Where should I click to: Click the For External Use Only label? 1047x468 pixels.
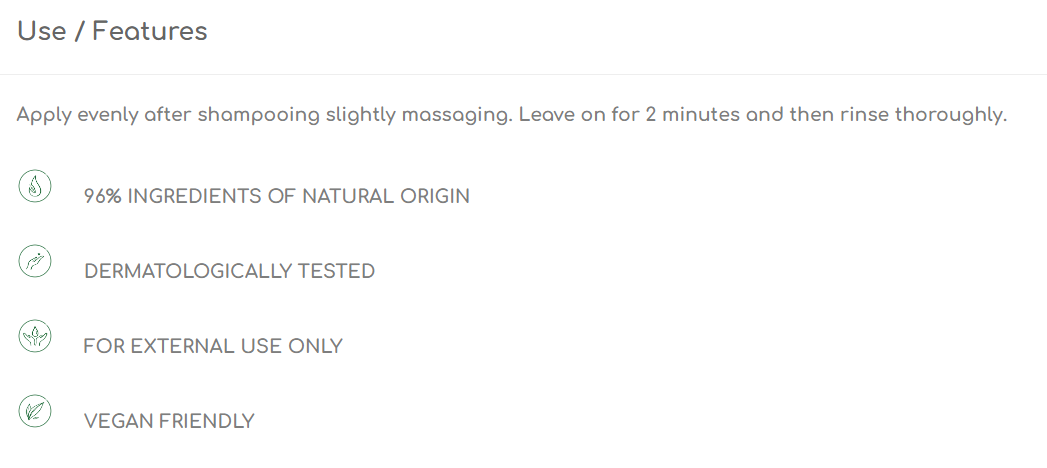coord(212,346)
